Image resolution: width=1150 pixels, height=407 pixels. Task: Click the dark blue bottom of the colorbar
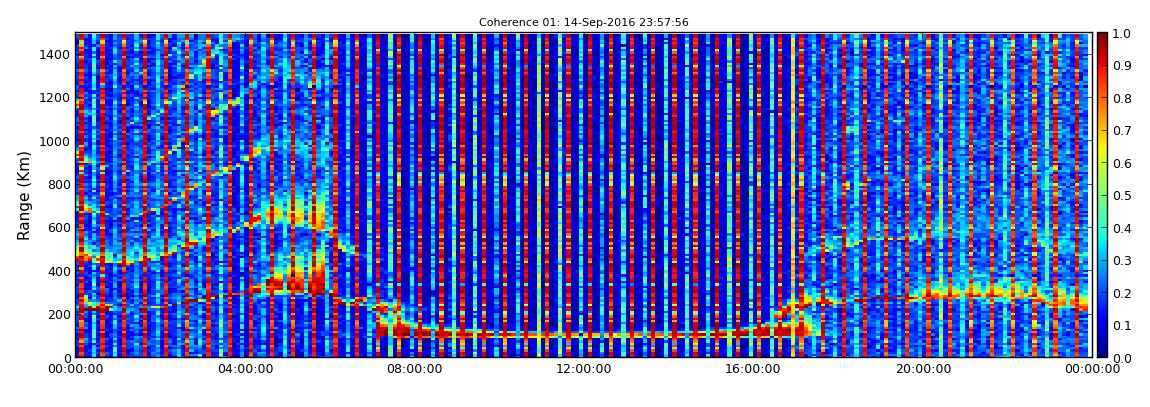(1103, 349)
